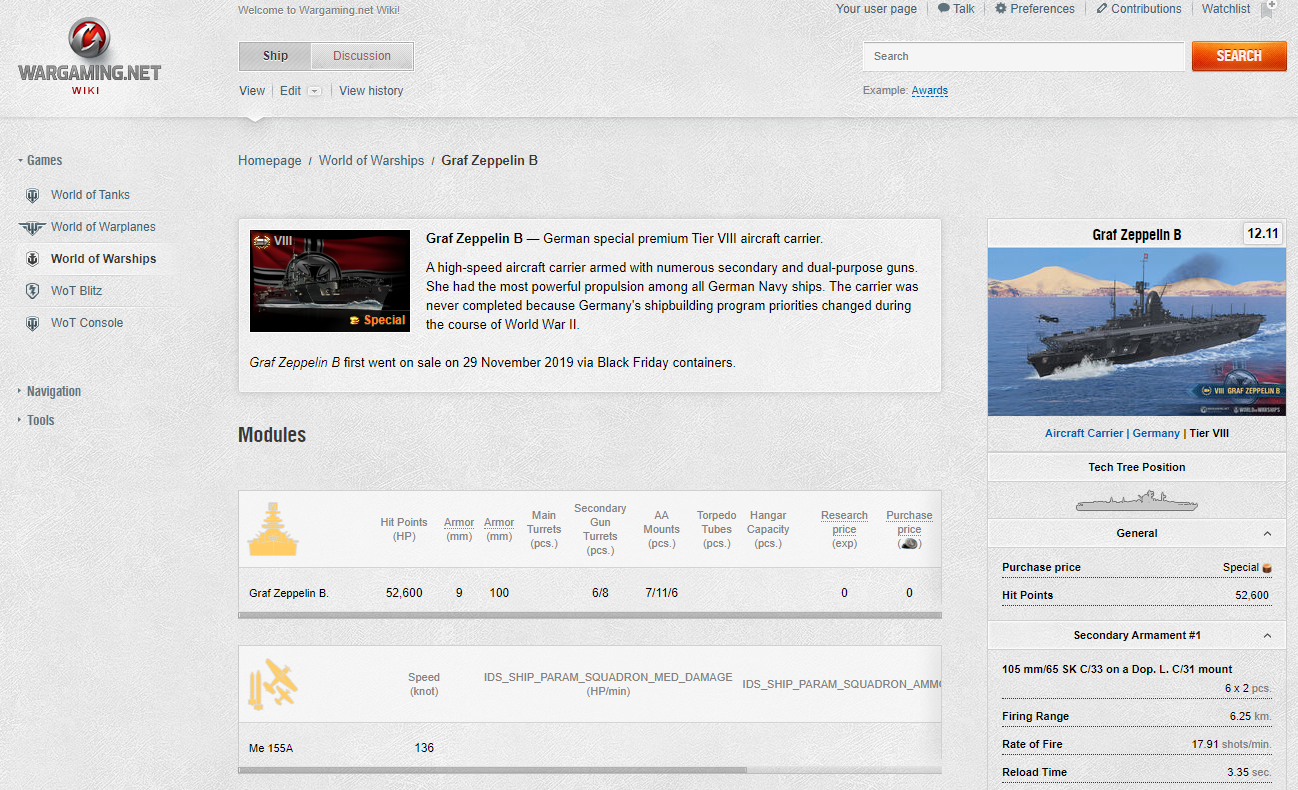Open the Contributions link
The image size is (1298, 790).
tap(1146, 9)
